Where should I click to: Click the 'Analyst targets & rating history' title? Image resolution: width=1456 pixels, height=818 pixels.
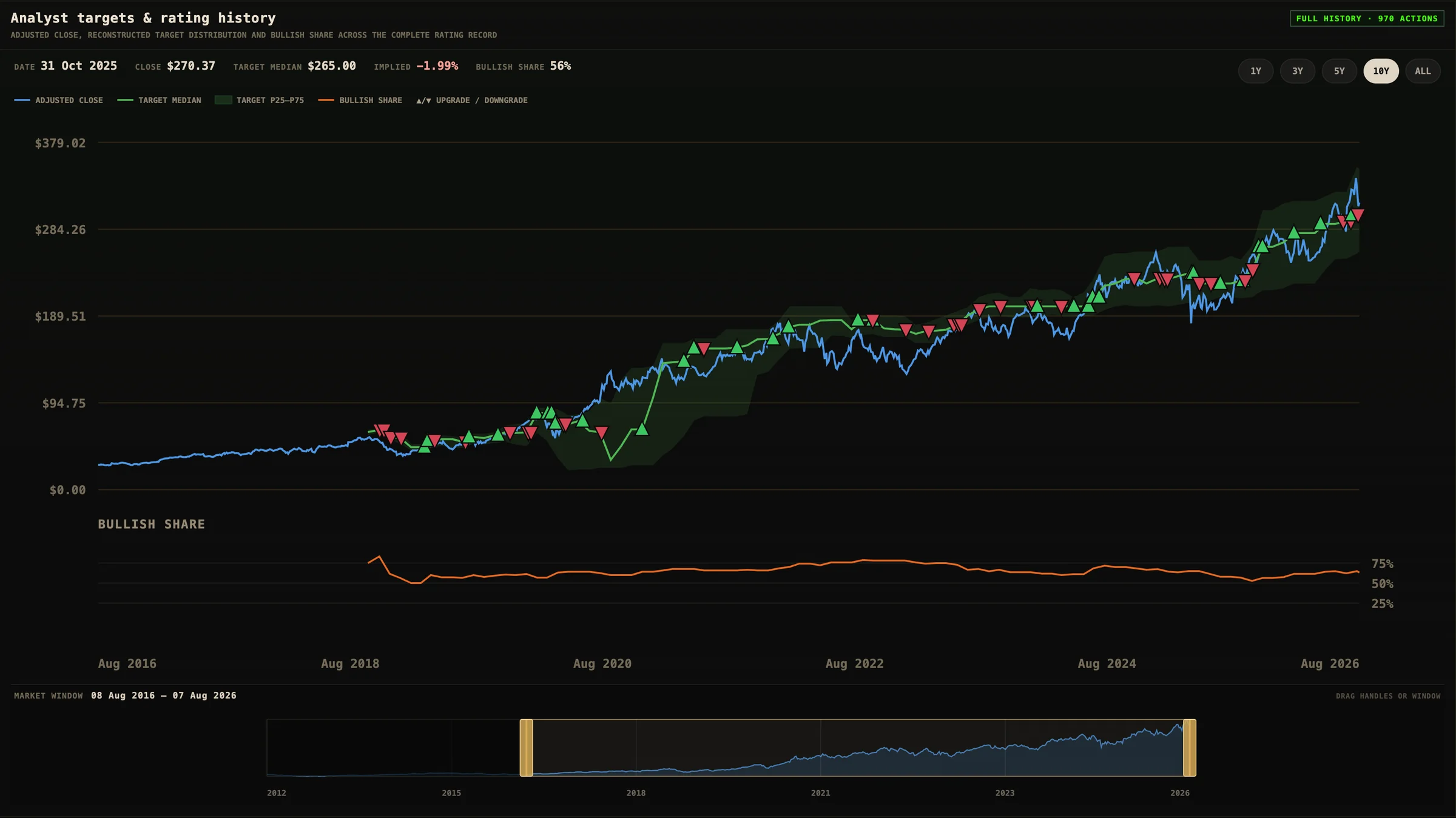[143, 18]
